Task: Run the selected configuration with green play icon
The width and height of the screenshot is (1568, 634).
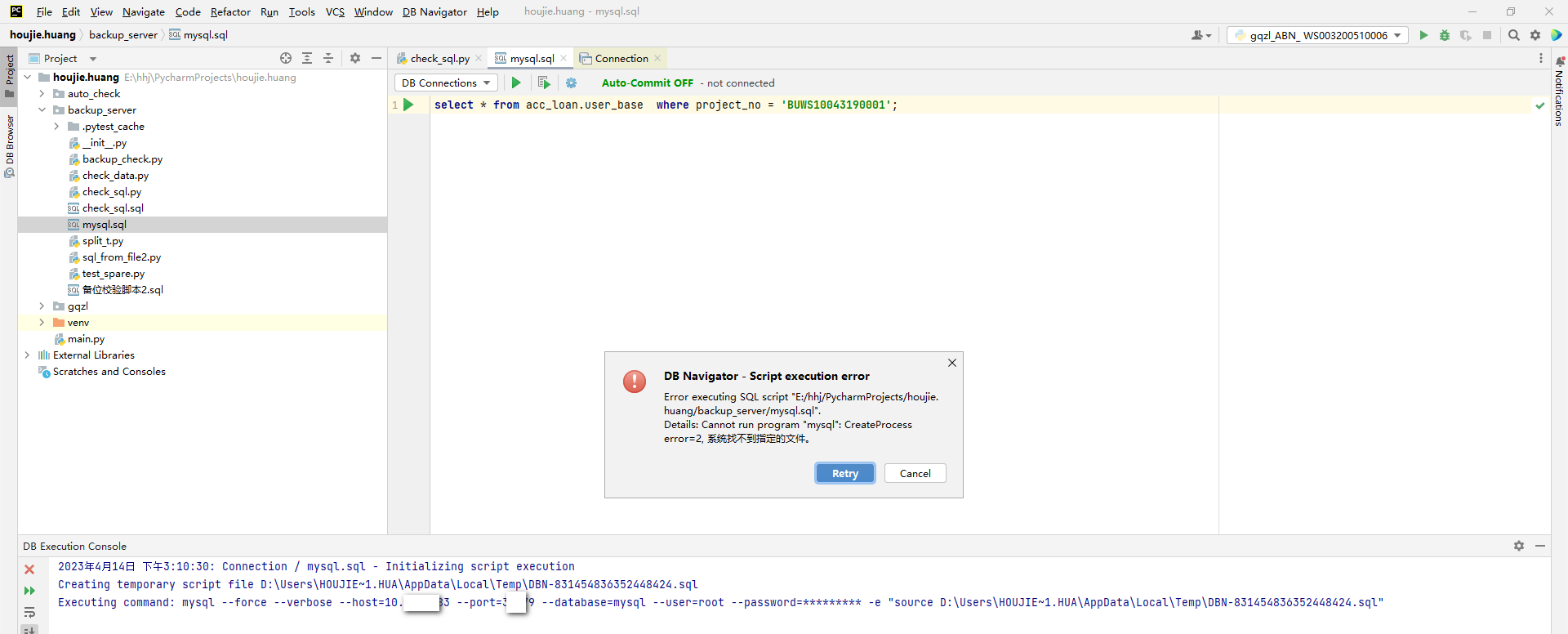Action: click(x=1423, y=35)
